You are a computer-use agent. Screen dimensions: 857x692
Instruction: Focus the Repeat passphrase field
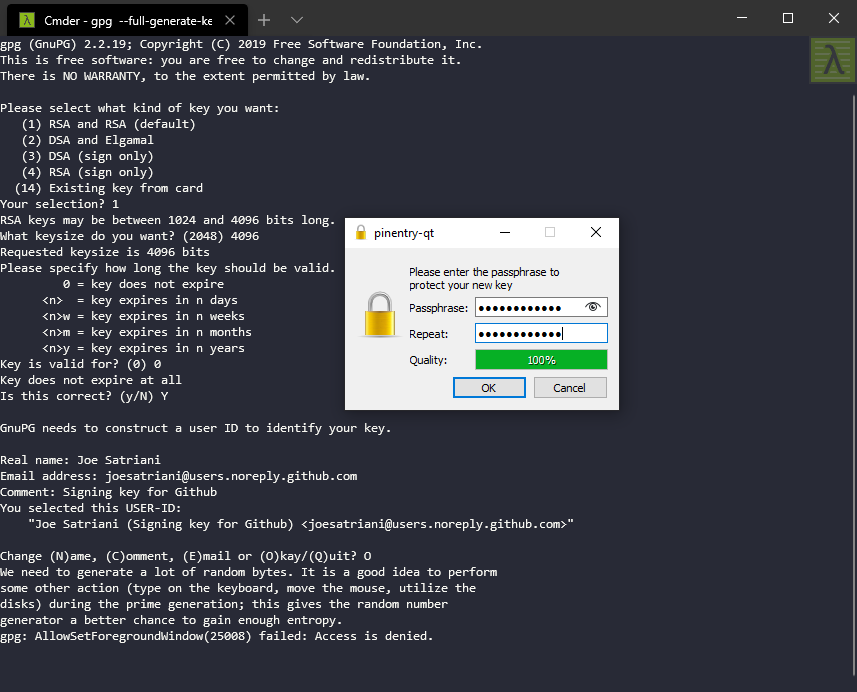(x=541, y=333)
